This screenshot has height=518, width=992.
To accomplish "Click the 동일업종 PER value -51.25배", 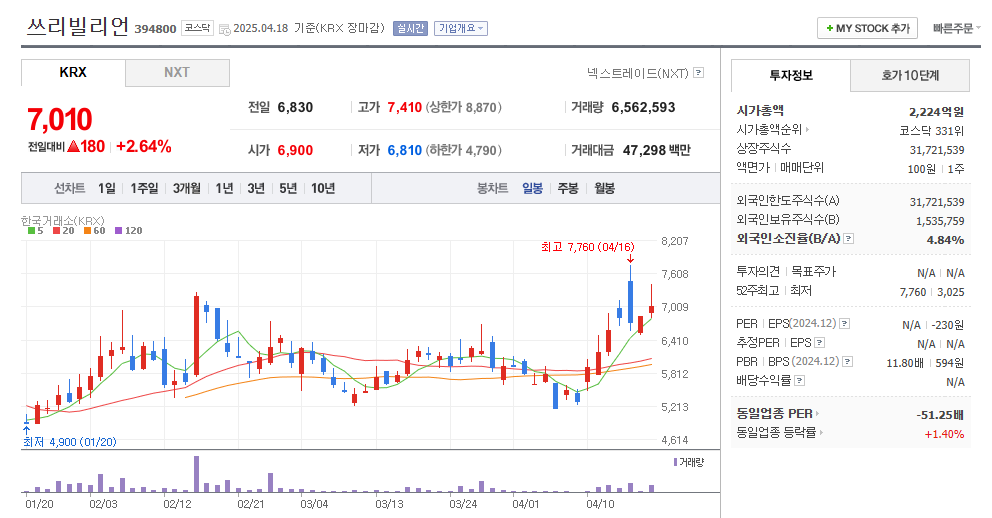I will [940, 415].
